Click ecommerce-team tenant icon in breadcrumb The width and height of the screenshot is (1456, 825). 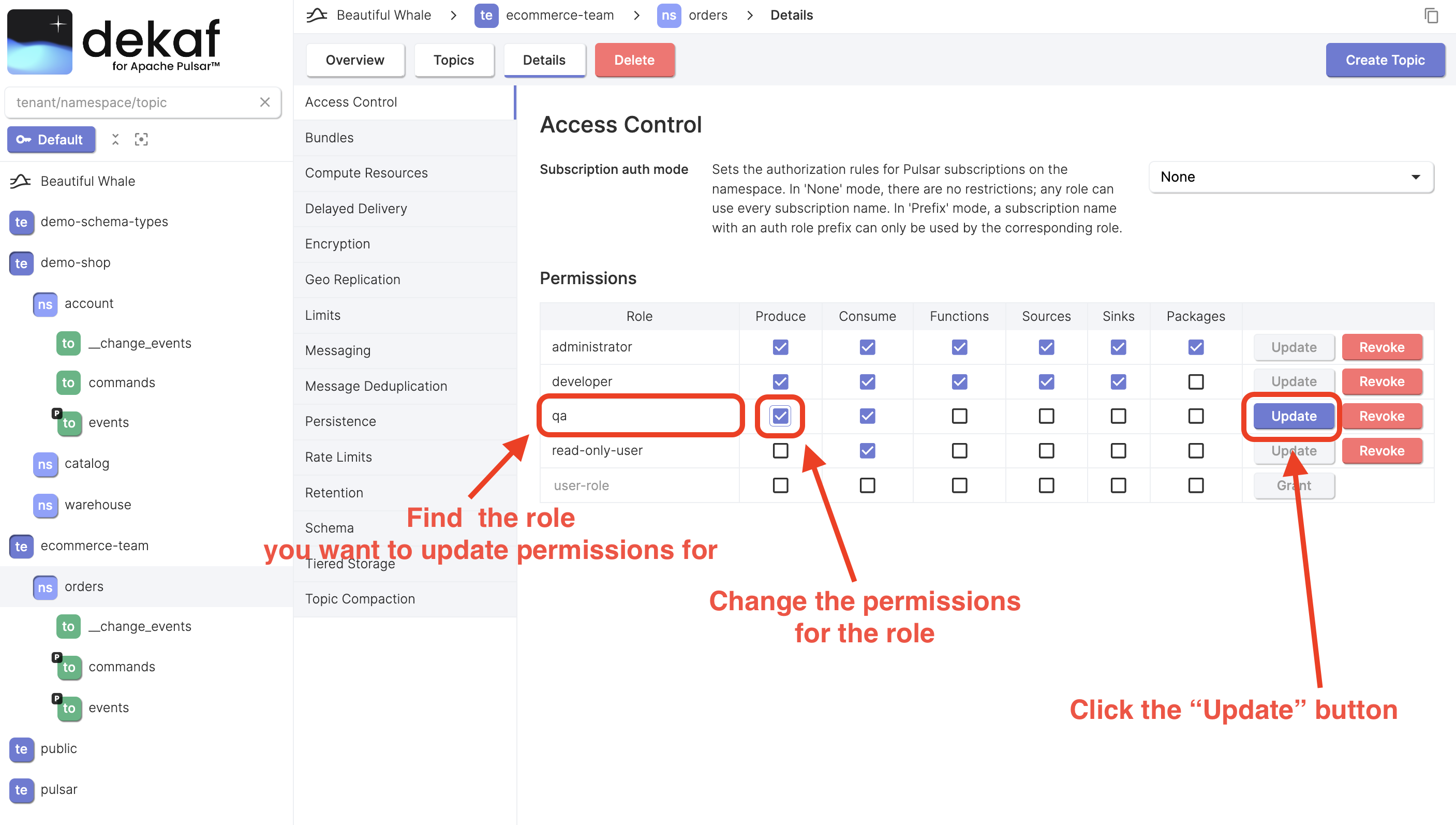(486, 16)
